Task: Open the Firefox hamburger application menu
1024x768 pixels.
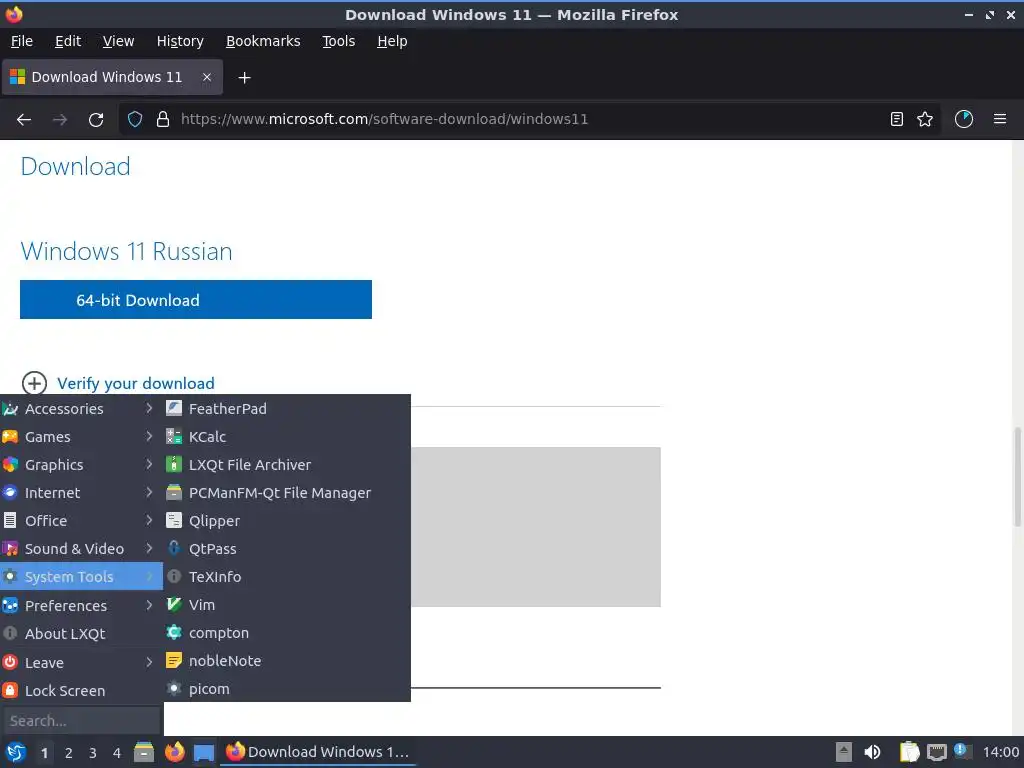Action: pos(1000,119)
